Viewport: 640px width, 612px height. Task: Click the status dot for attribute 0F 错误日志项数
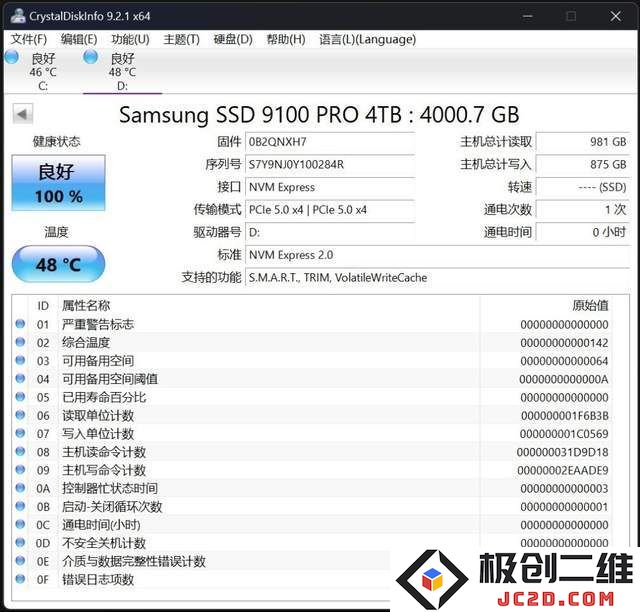tap(20, 579)
